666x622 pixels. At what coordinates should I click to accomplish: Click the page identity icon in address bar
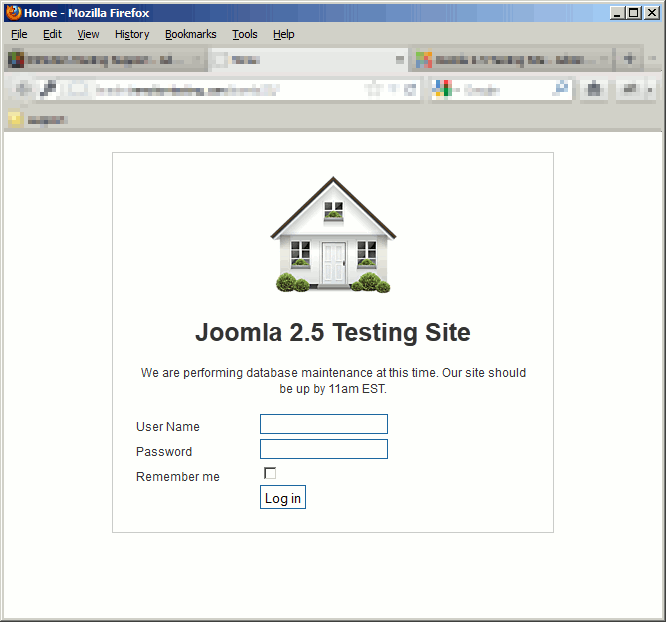78,89
